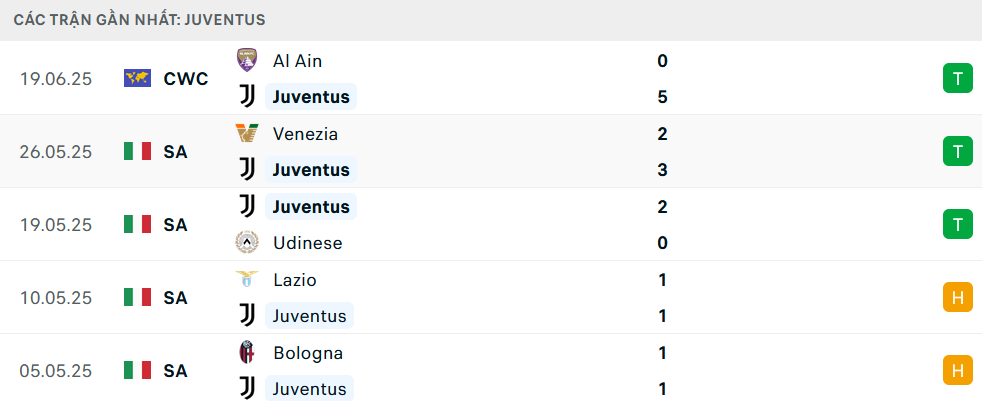The height and width of the screenshot is (402, 982).
Task: Click the Bologna club crest
Action: (x=246, y=353)
